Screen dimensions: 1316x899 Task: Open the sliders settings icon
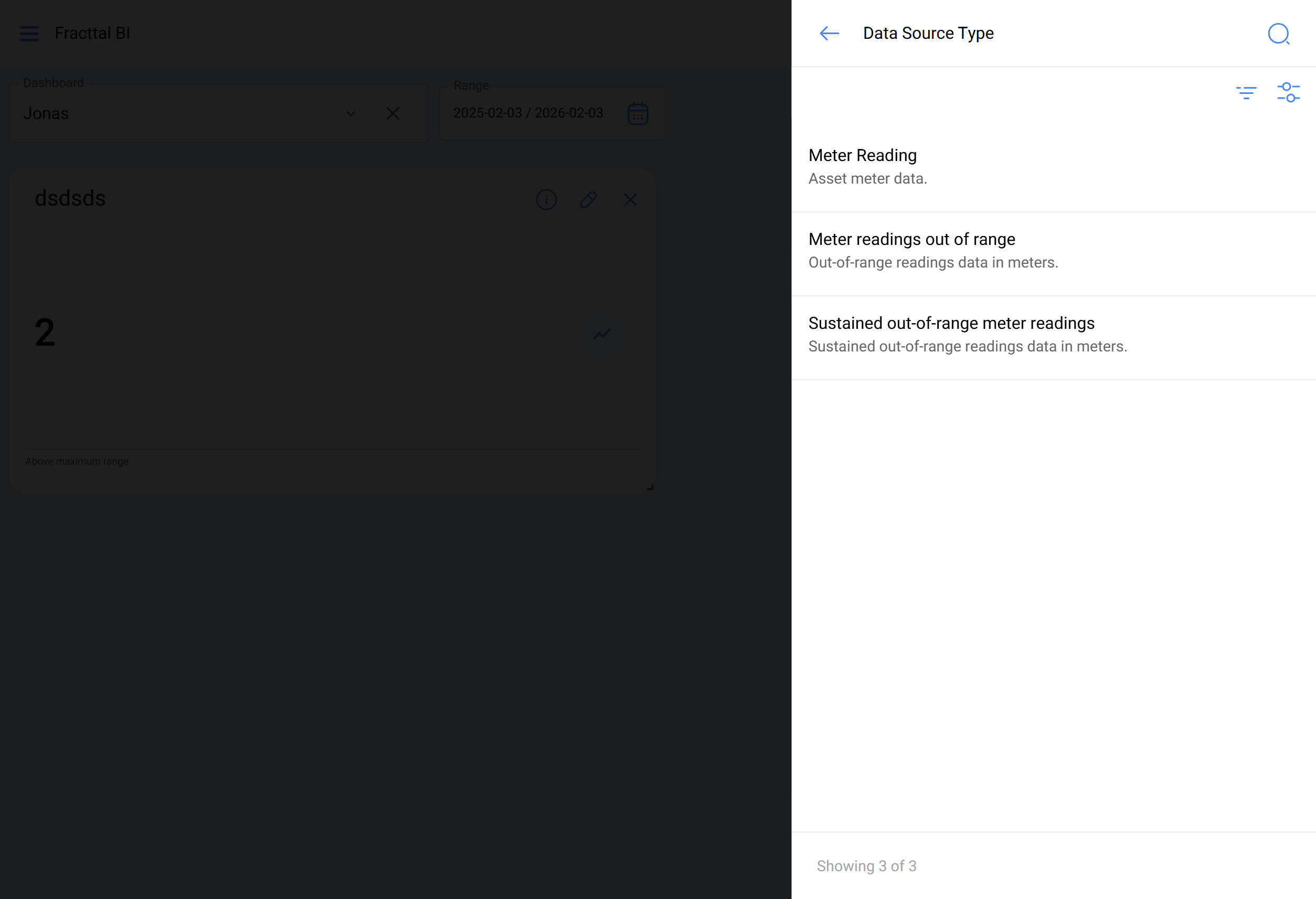click(1288, 92)
